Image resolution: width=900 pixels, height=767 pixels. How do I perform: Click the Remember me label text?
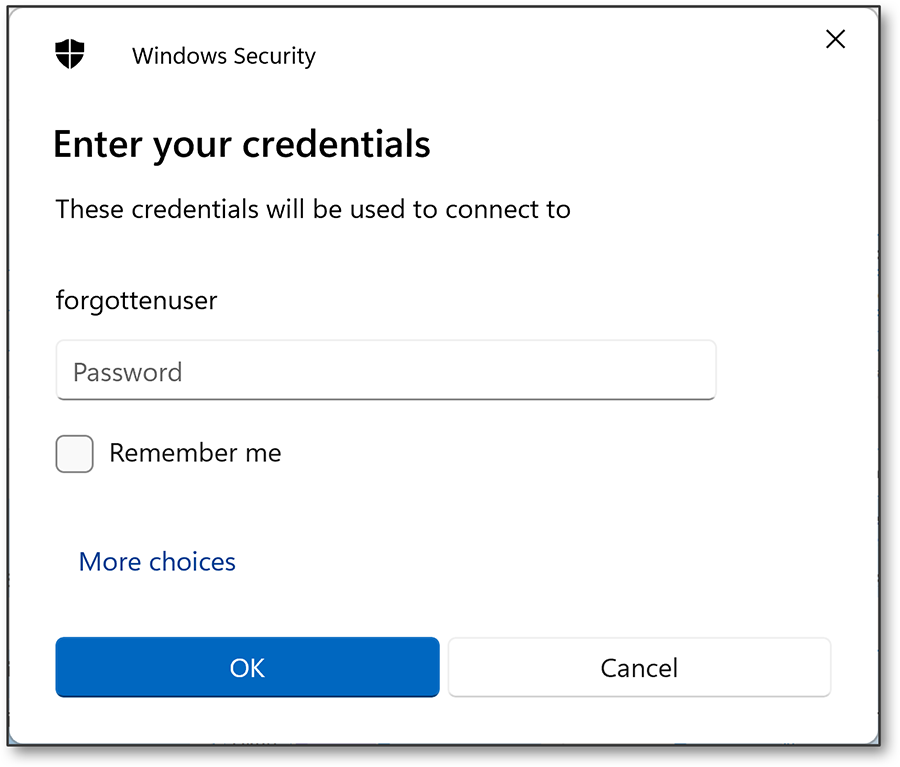tap(195, 453)
